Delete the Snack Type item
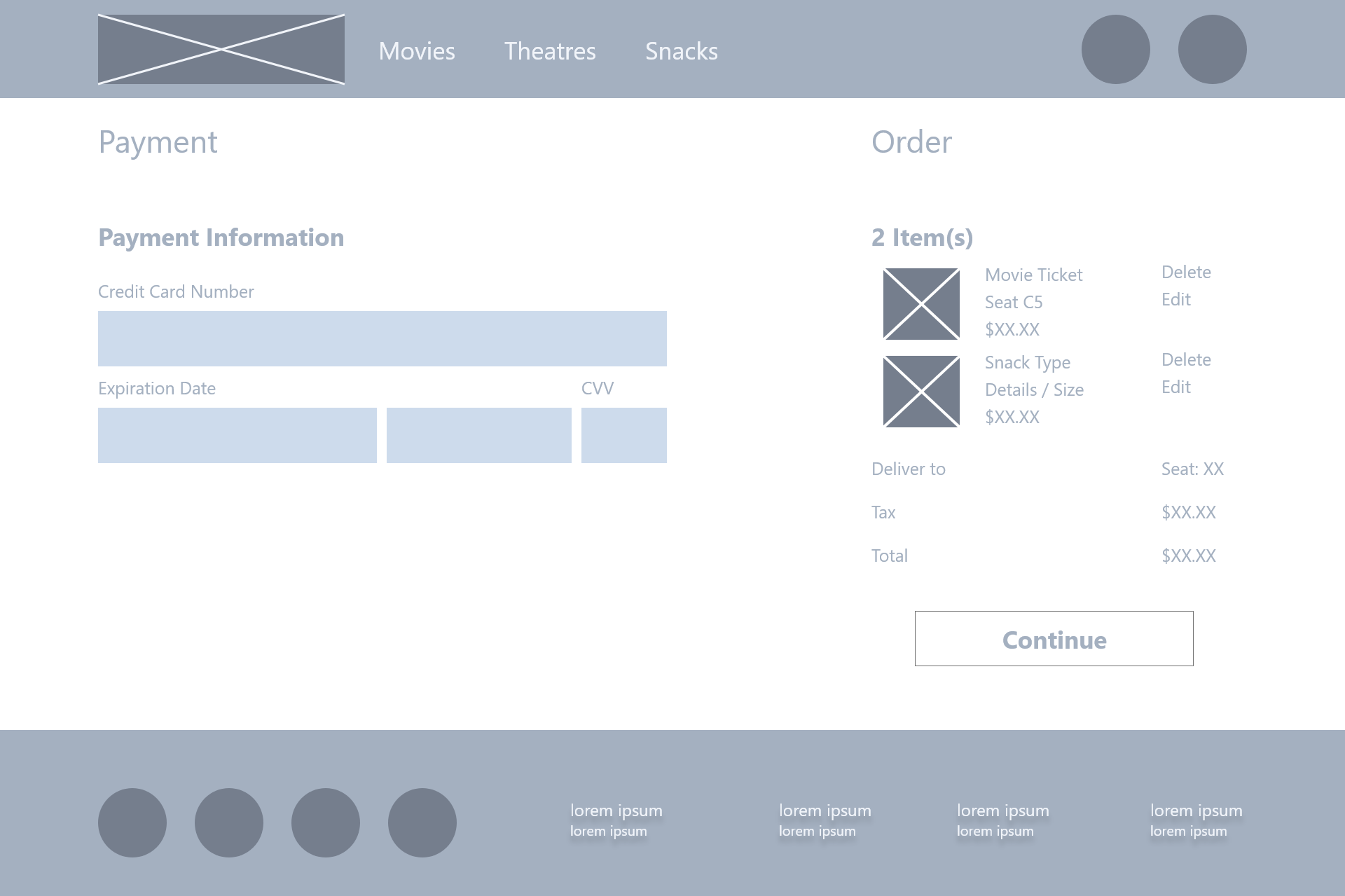1345x896 pixels. point(1186,359)
